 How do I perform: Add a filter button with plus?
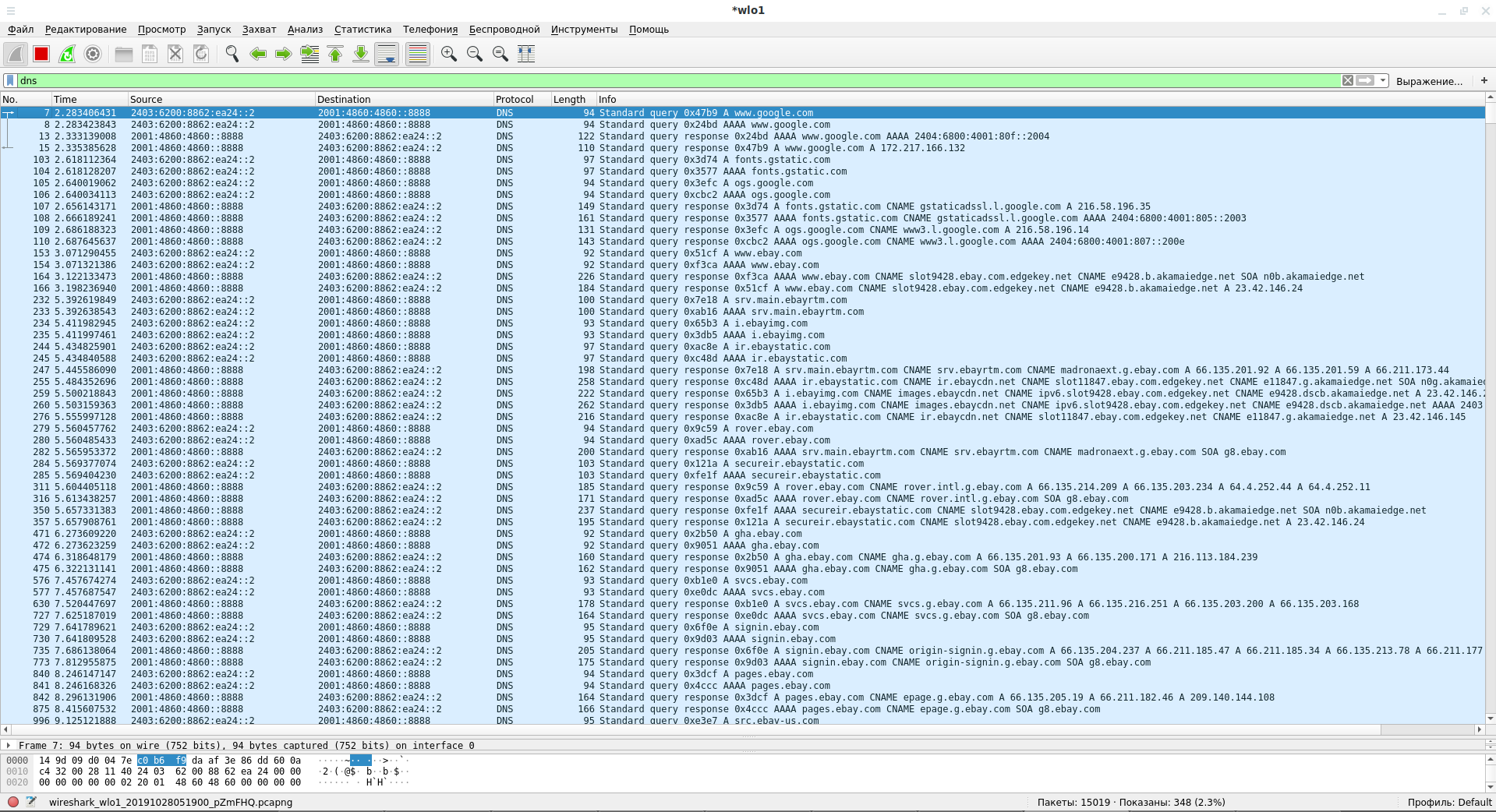tap(1484, 80)
